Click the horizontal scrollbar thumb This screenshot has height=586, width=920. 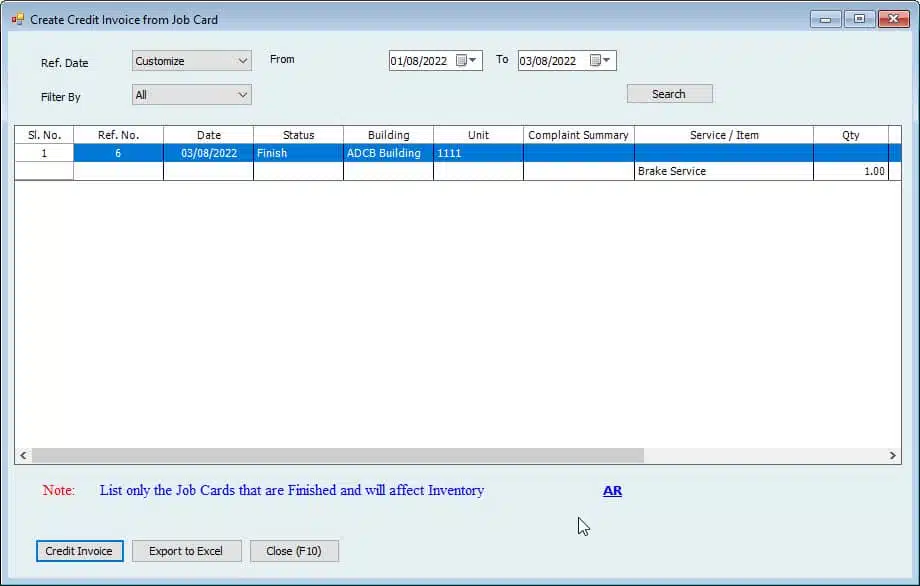[337, 456]
